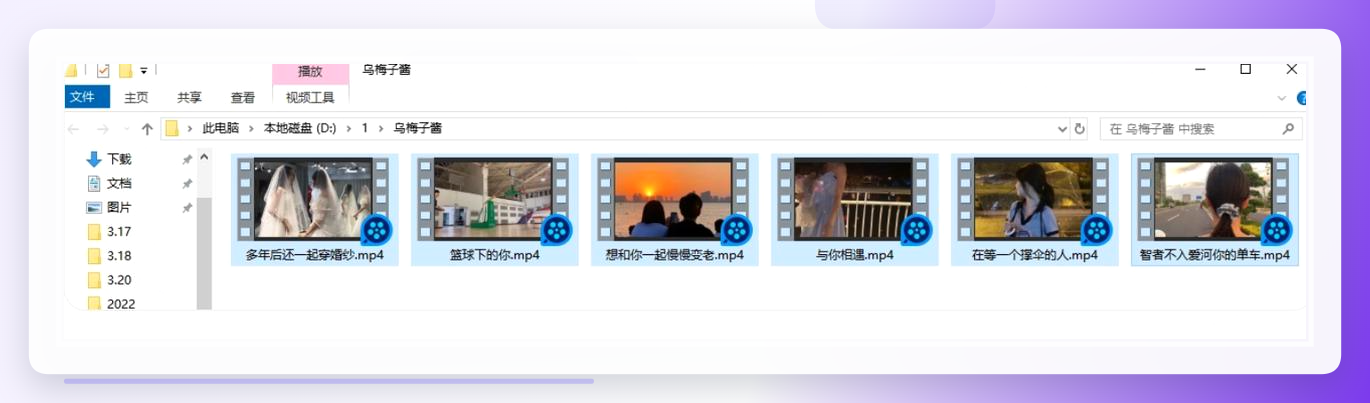Open recent locations dropdown arrow
The height and width of the screenshot is (403, 1370).
coord(126,129)
